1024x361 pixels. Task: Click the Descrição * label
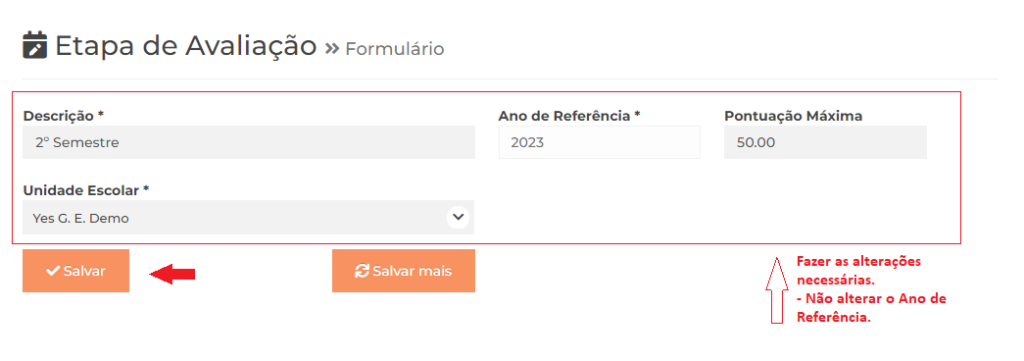point(64,116)
